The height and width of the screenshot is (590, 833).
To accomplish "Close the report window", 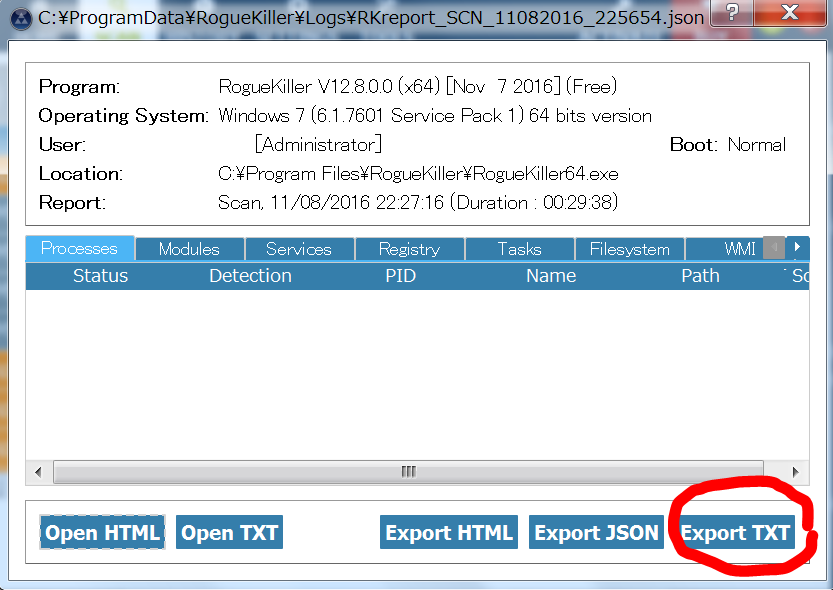I will (790, 12).
